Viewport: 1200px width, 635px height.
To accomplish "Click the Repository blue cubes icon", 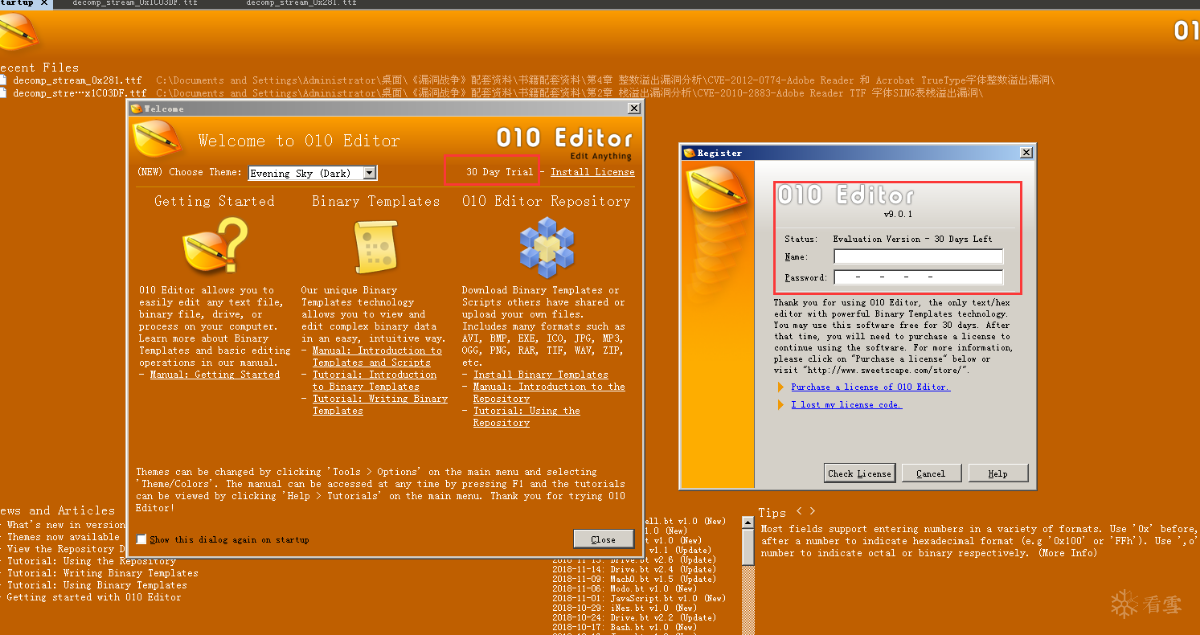I will pyautogui.click(x=546, y=245).
